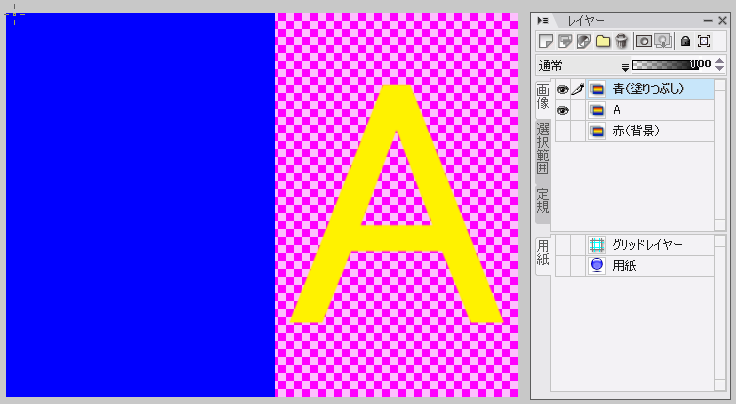This screenshot has height=404, width=736.
Task: Toggle visibility box of the 用紙 layer
Action: pyautogui.click(x=562, y=266)
